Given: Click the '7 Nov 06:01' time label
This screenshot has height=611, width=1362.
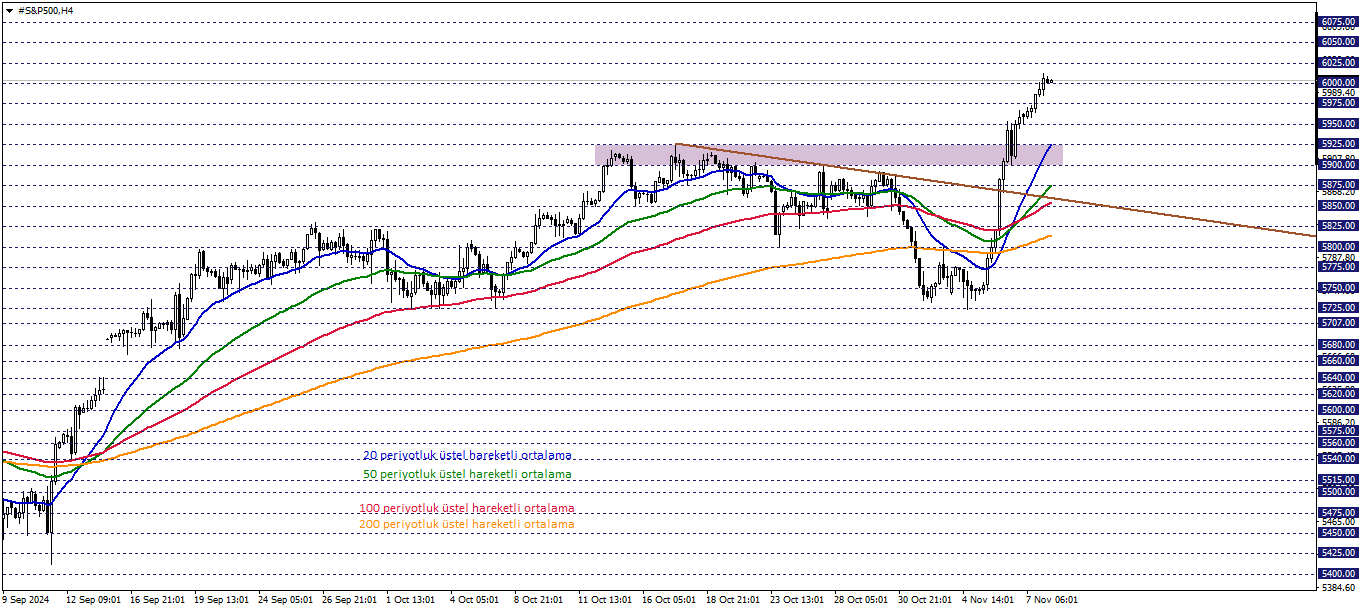Looking at the screenshot, I should (1052, 600).
